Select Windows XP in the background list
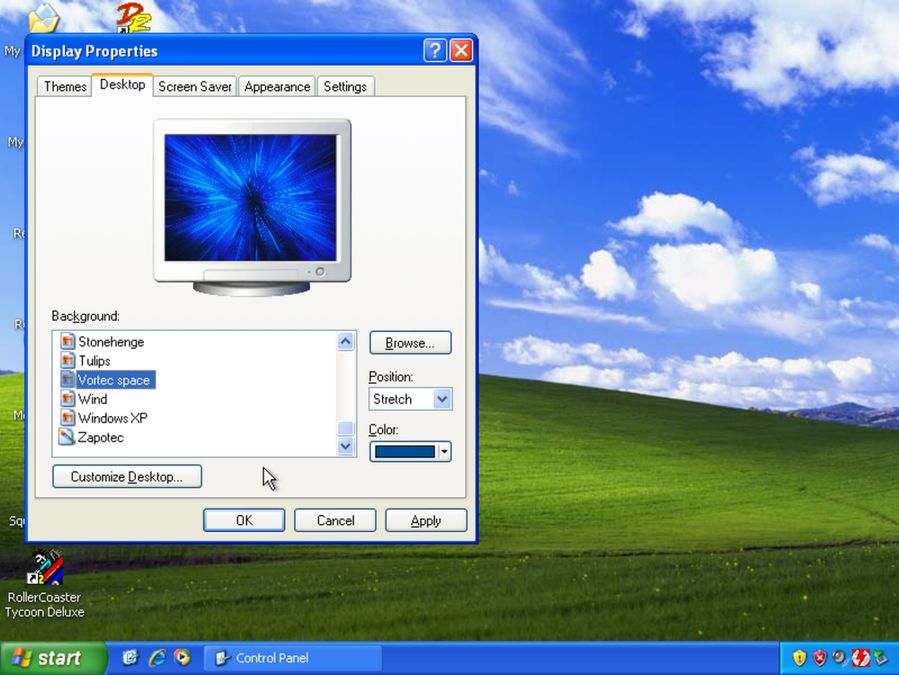899x675 pixels. pos(113,418)
